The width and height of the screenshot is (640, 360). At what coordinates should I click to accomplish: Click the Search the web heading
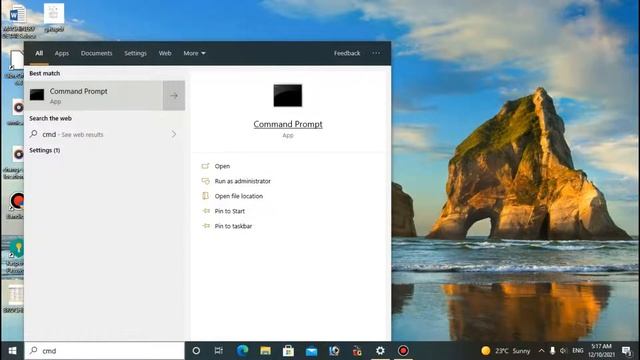tap(50, 118)
